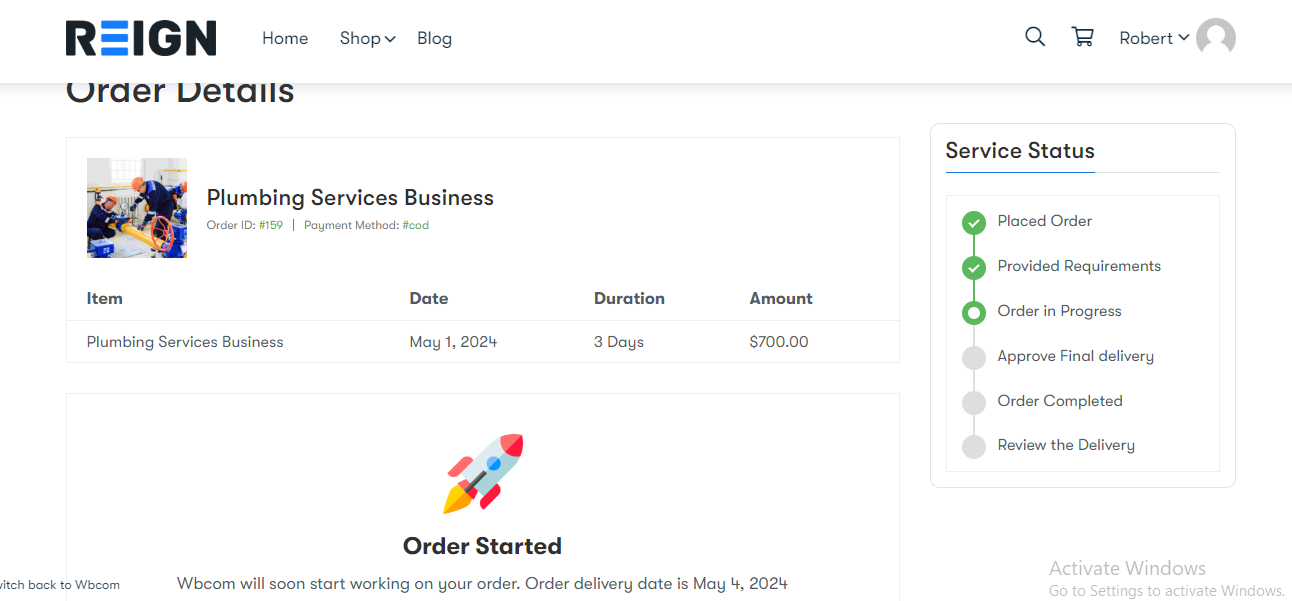Click the rocket Order Started icon
Screen dimensions: 1292x601
pos(483,473)
